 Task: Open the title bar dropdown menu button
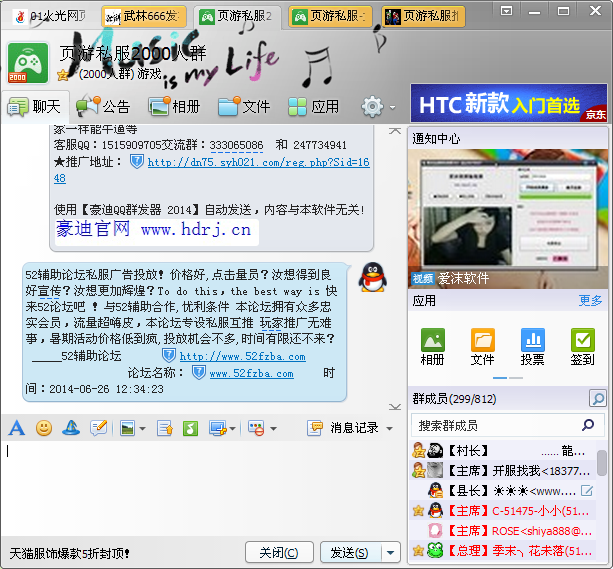click(x=506, y=11)
